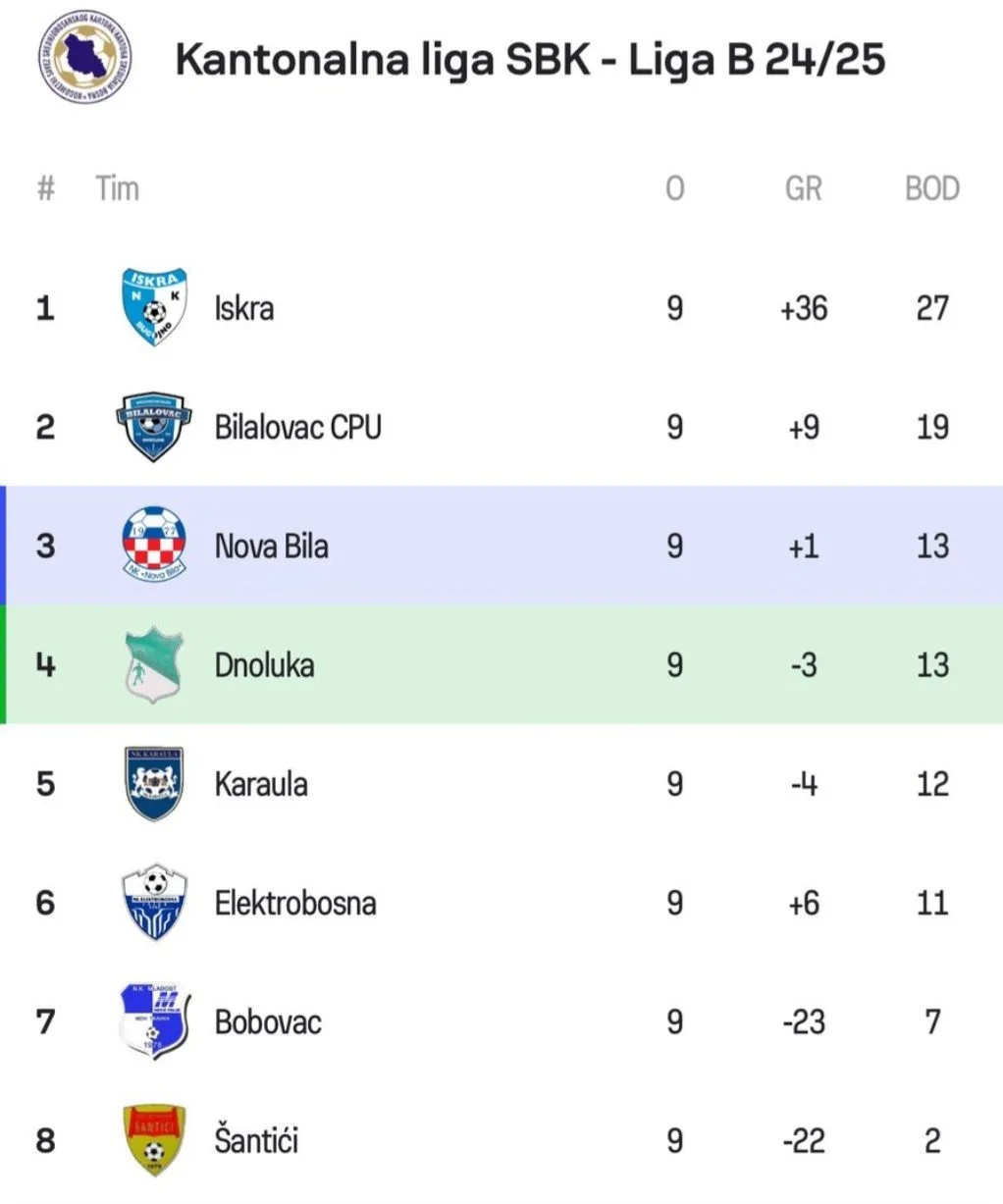Click the Bobovac club crest
The width and height of the screenshot is (1003, 1204).
coord(154,1021)
